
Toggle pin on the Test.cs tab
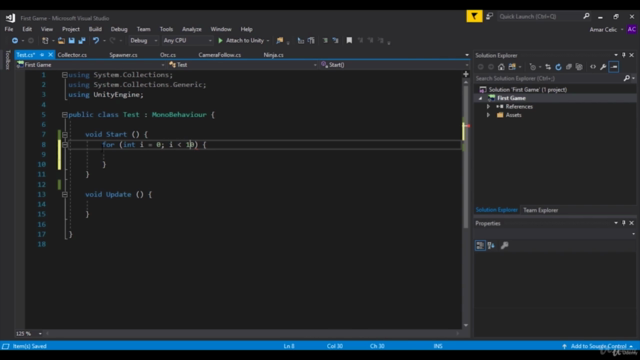click(x=42, y=55)
